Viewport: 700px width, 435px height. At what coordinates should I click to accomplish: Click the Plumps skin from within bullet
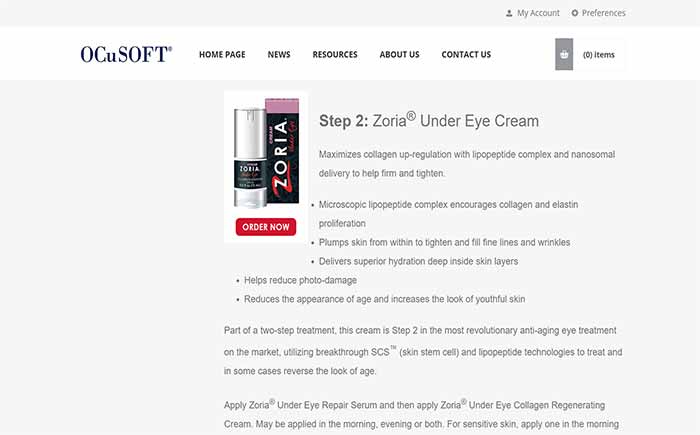coord(444,243)
